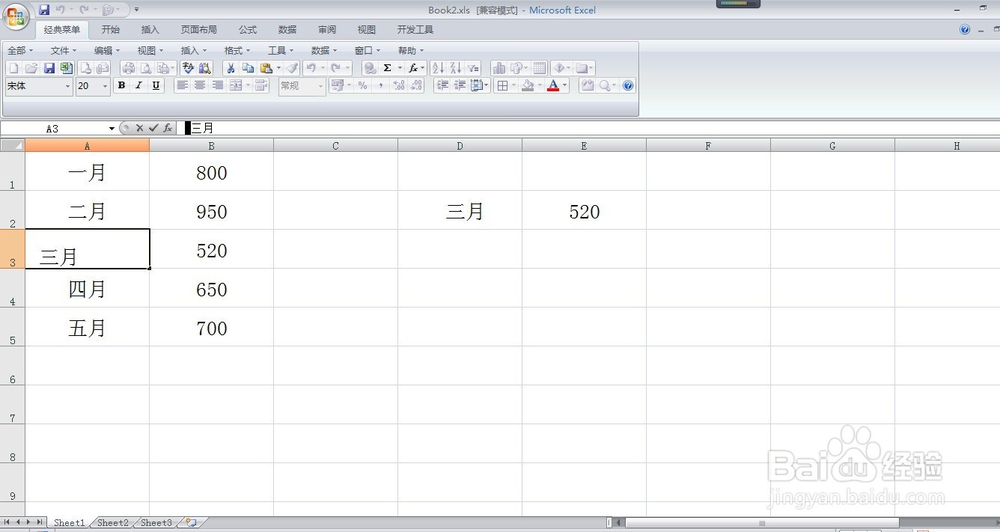Switch to the 页面布局 ribbon tab
The image size is (1000, 532).
click(x=198, y=29)
